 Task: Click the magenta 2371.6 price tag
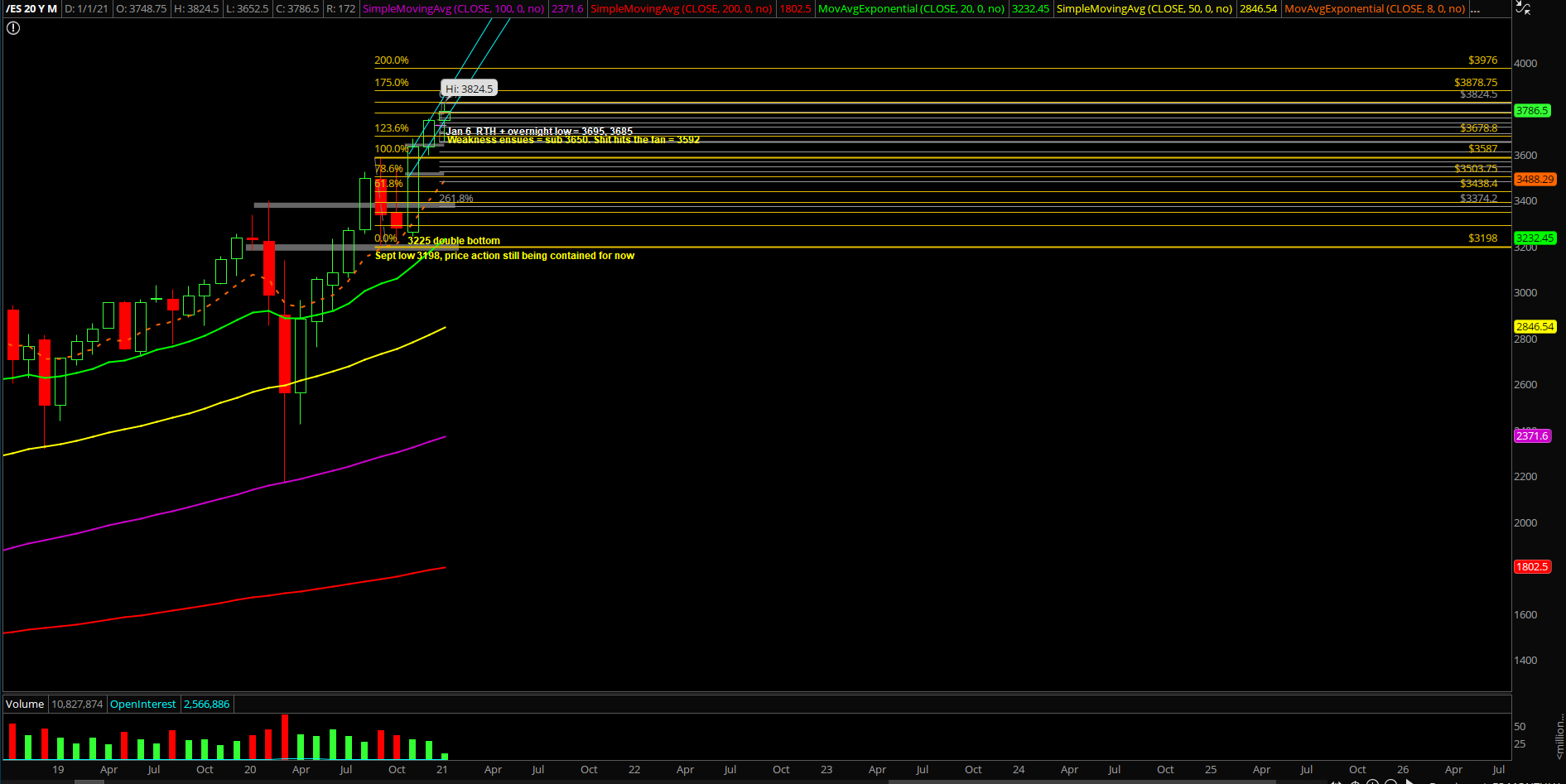pos(1531,436)
